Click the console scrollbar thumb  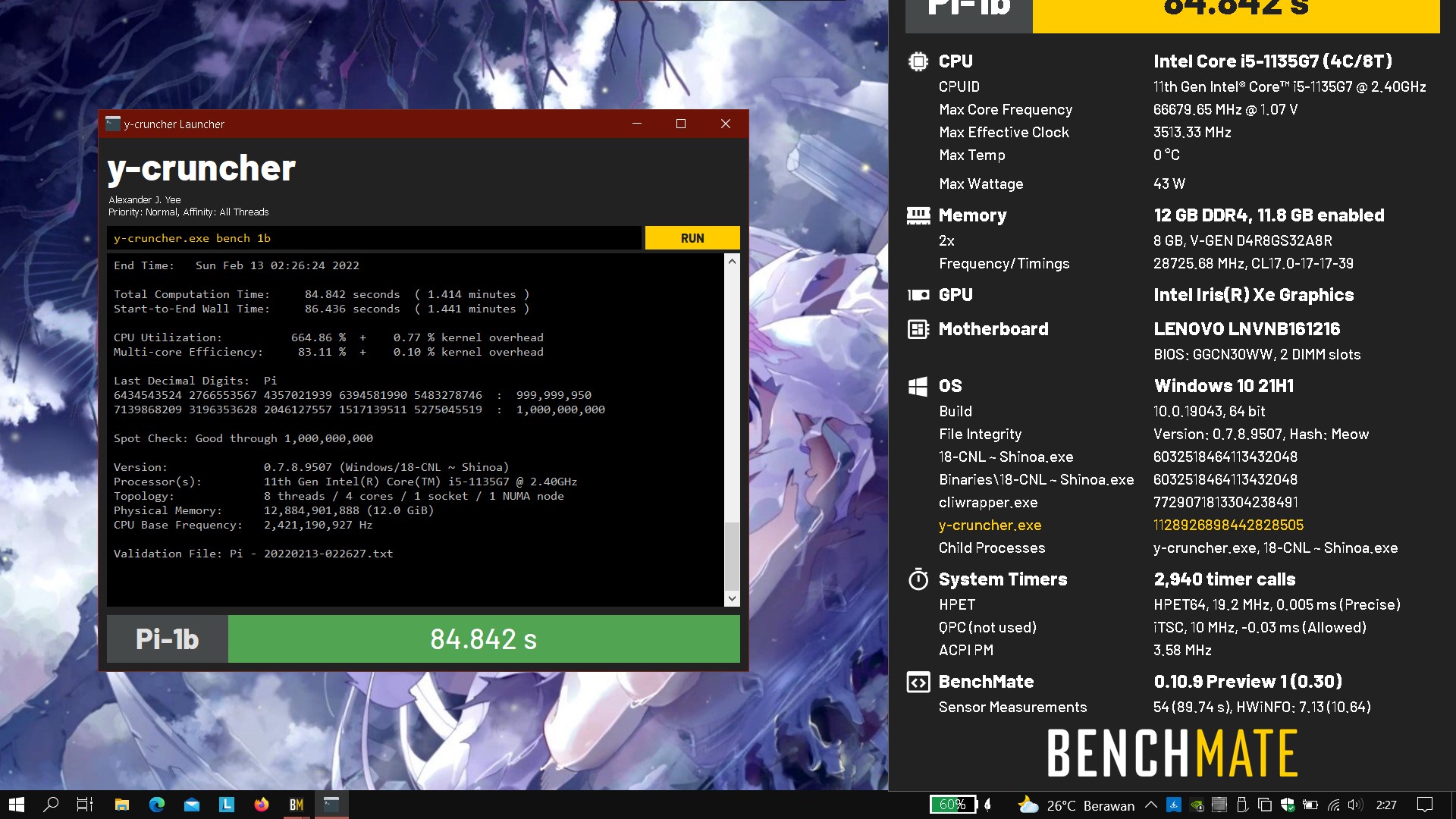click(732, 556)
